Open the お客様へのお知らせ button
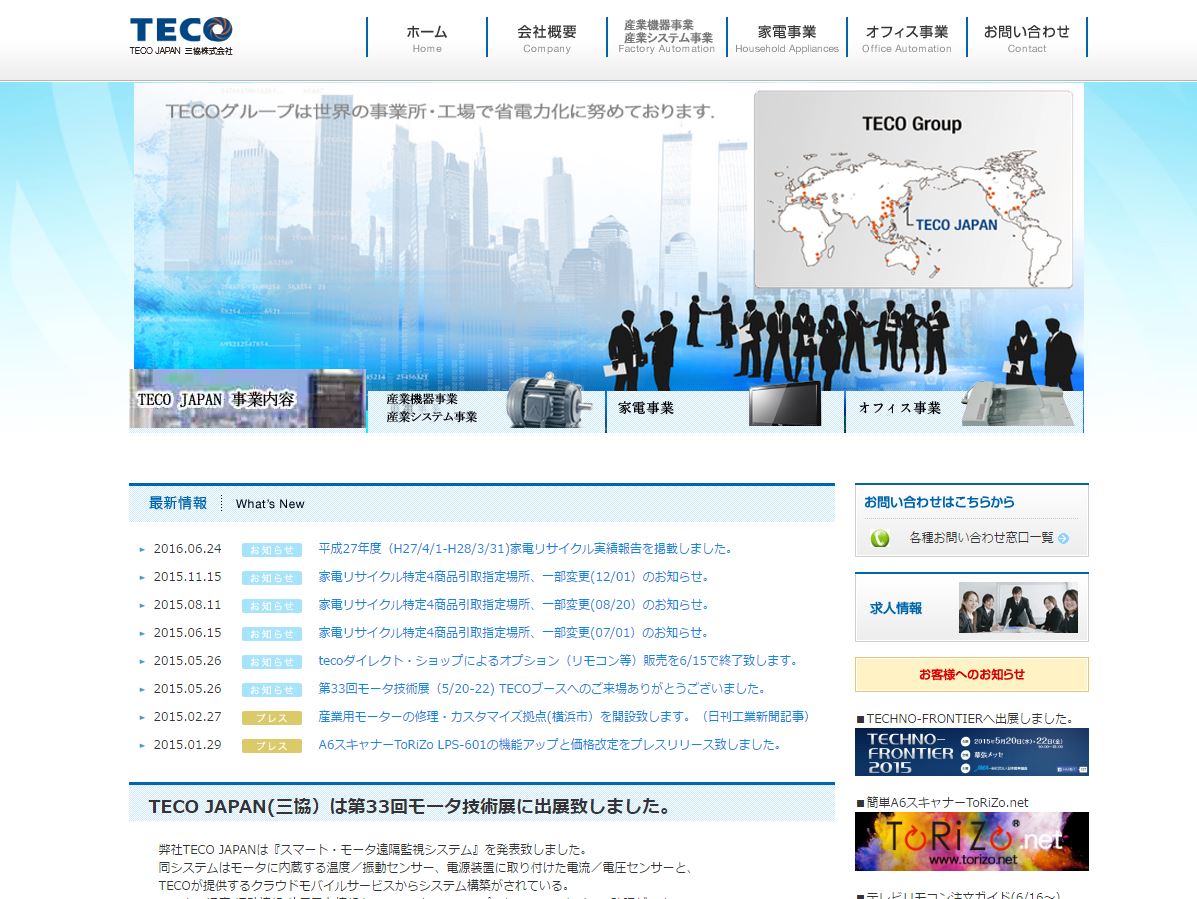Screen dimensions: 1197x899 pos(972,675)
